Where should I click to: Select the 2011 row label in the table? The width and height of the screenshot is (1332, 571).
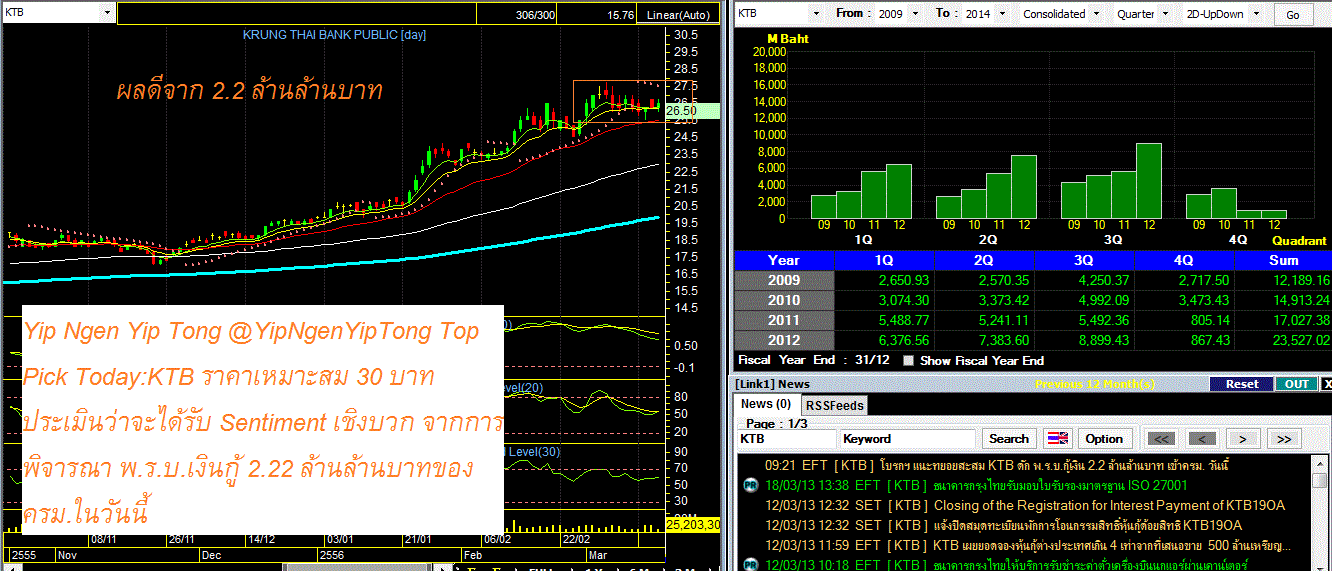pyautogui.click(x=783, y=320)
